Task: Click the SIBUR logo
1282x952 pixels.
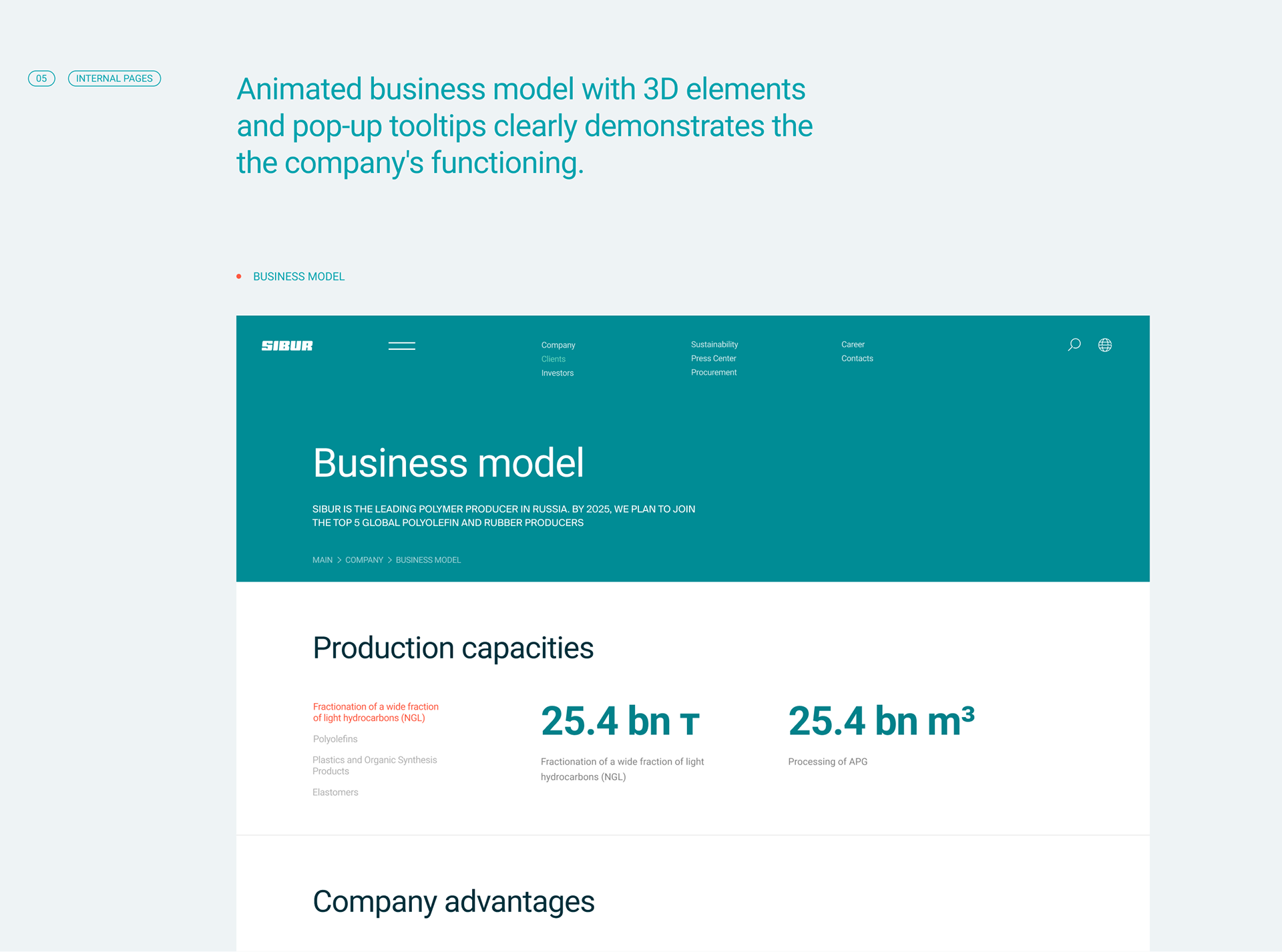Action: (287, 346)
